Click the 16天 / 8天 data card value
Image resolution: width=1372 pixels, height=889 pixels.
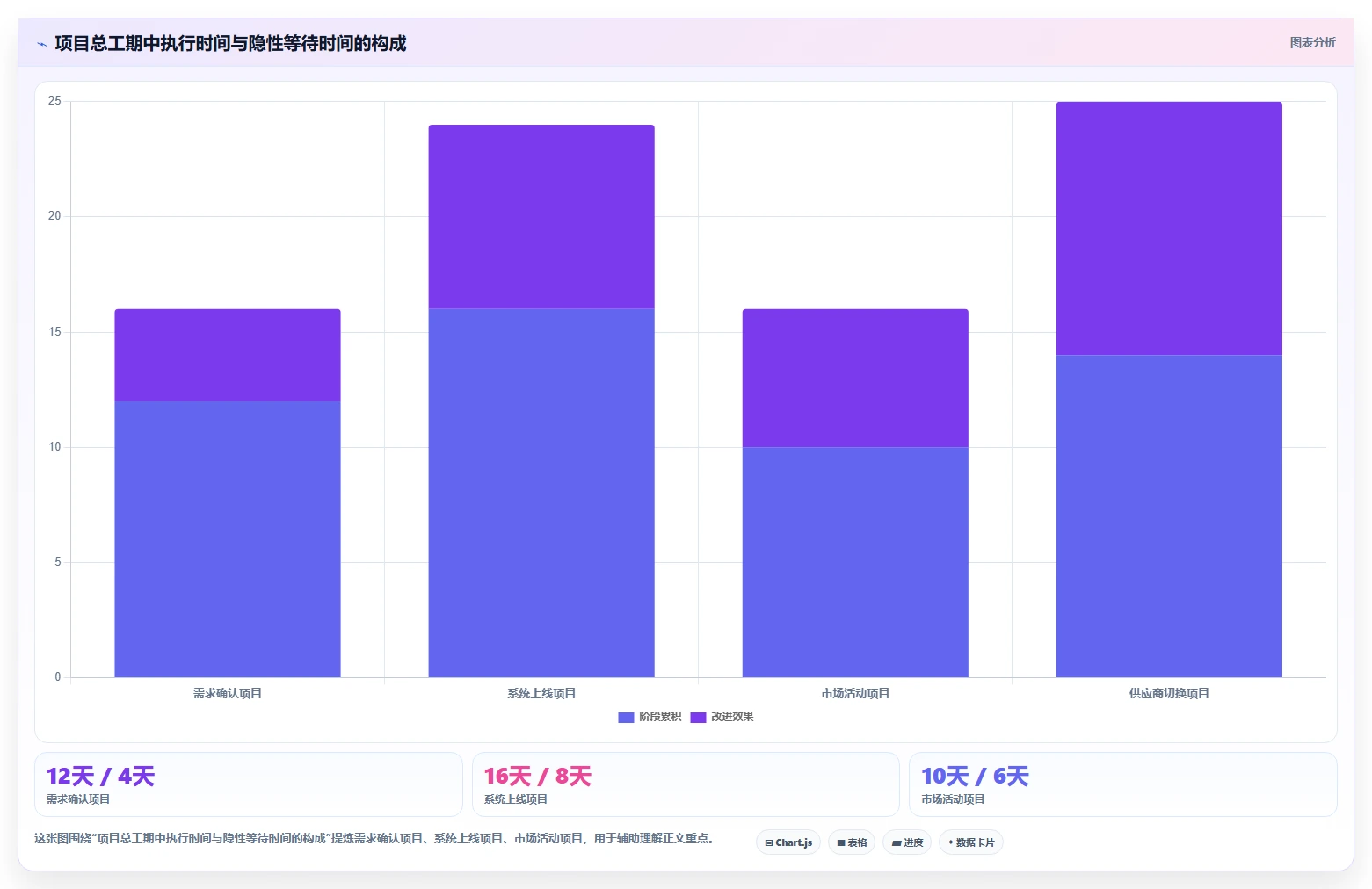click(x=538, y=777)
